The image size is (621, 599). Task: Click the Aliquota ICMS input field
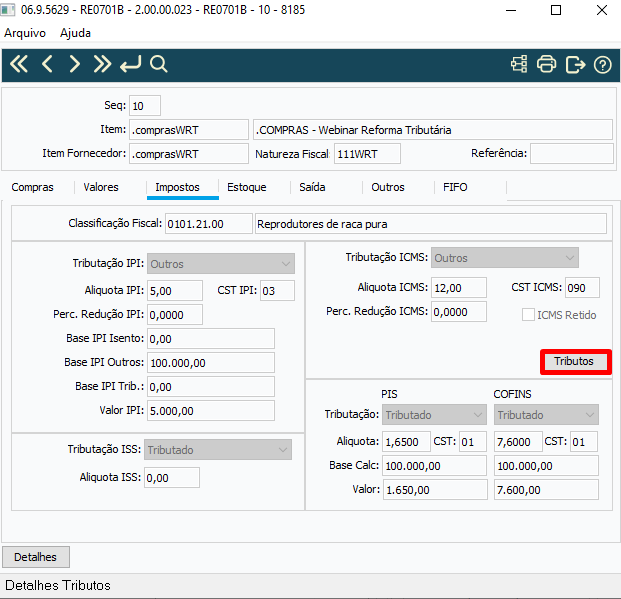click(x=459, y=288)
